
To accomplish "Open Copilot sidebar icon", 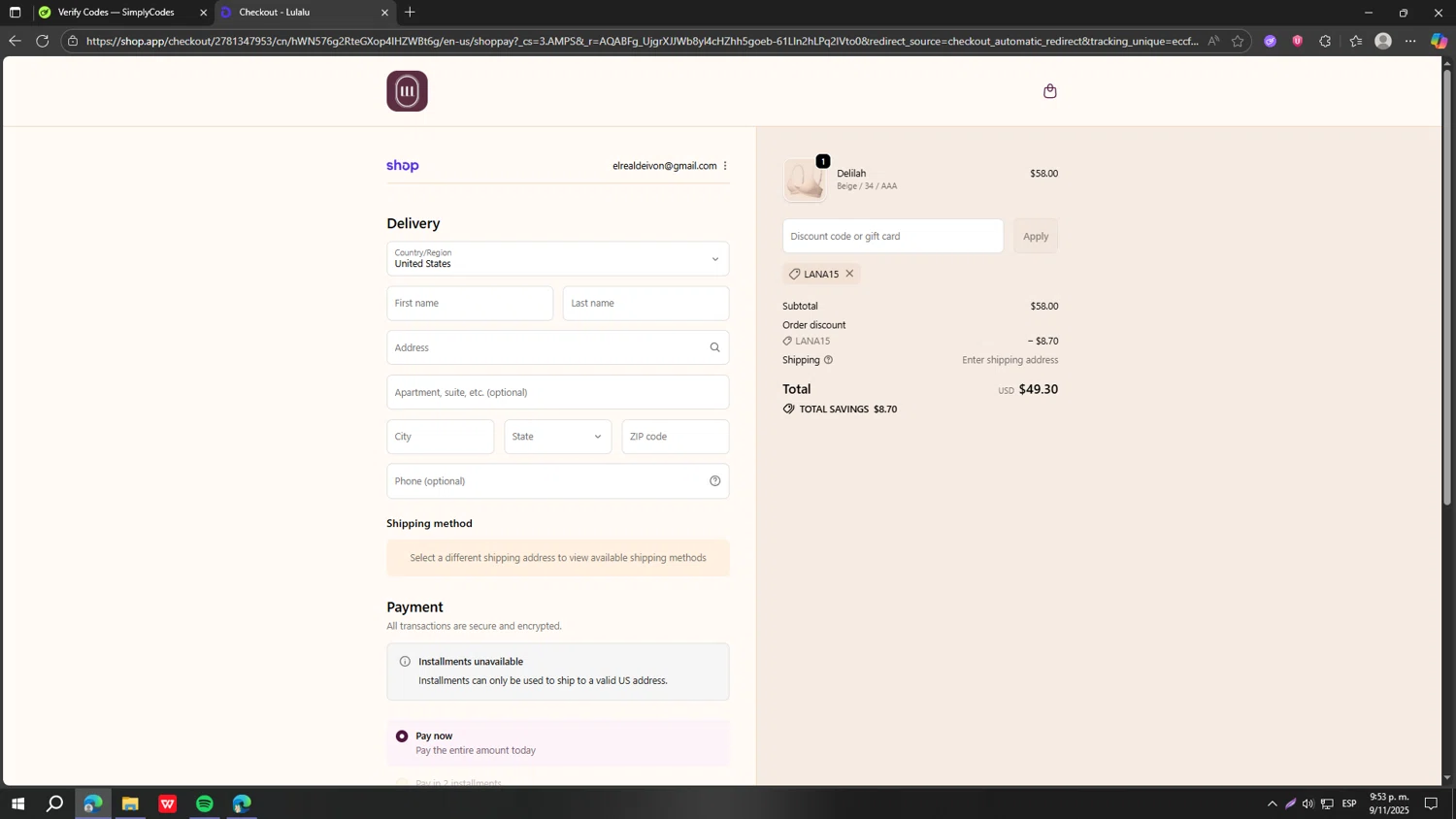I will [x=1439, y=41].
